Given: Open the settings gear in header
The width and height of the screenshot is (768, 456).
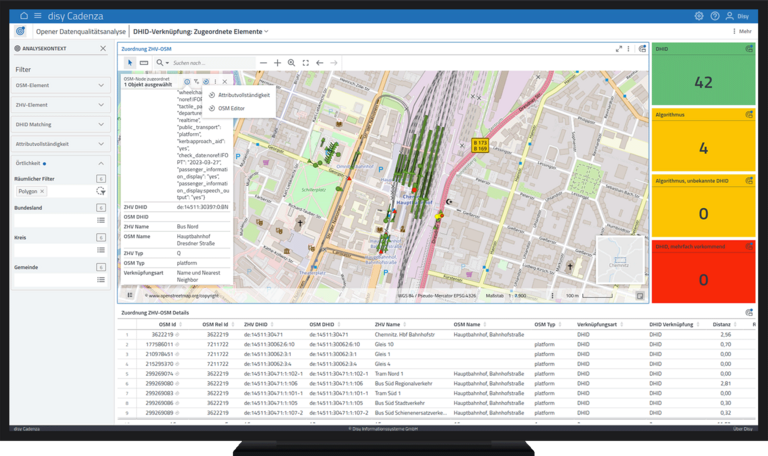Looking at the screenshot, I should [699, 16].
